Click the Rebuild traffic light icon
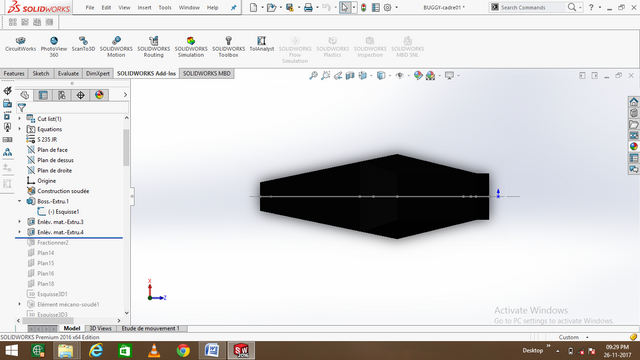This screenshot has width=640, height=360. (x=364, y=7)
